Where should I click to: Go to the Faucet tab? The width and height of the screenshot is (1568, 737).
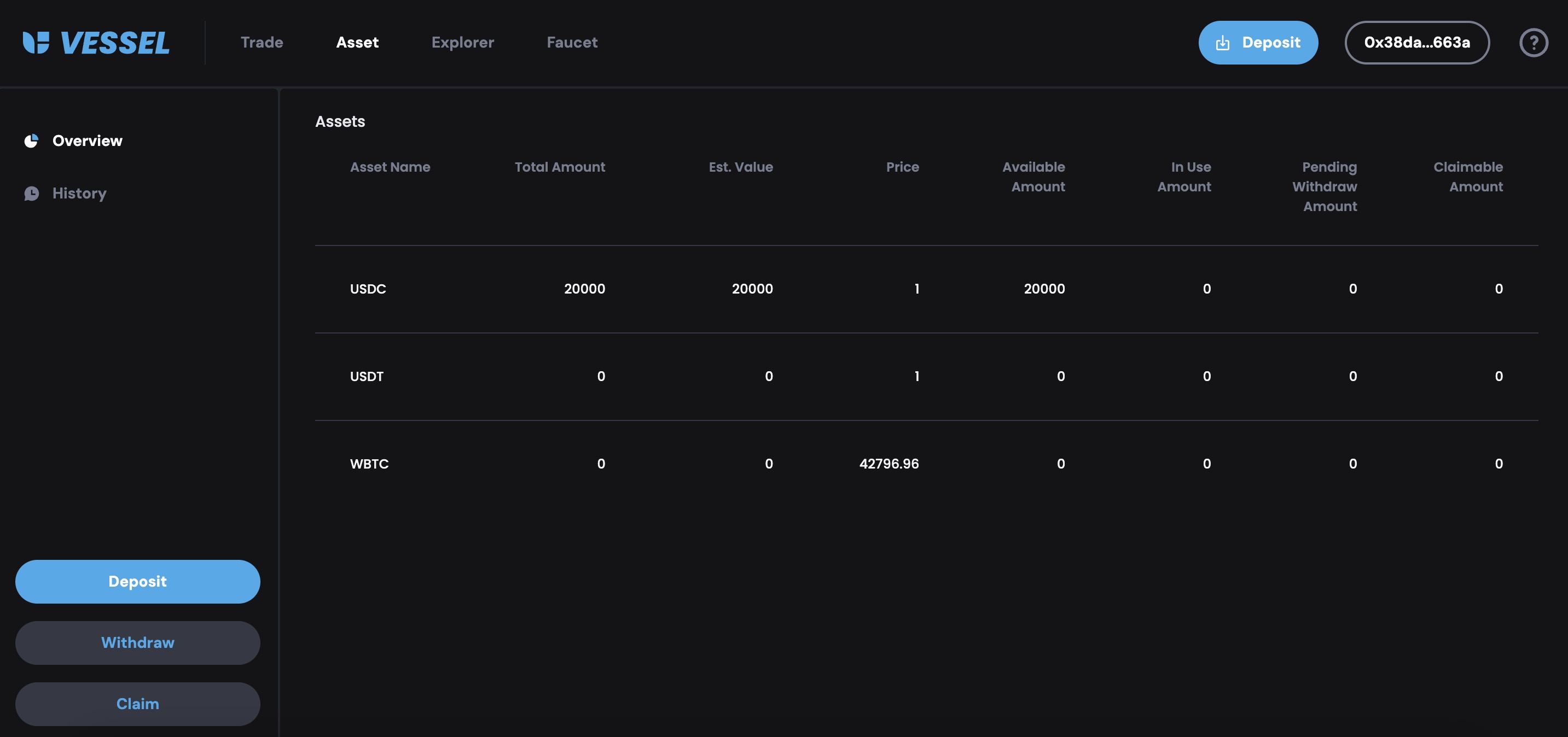pos(572,43)
